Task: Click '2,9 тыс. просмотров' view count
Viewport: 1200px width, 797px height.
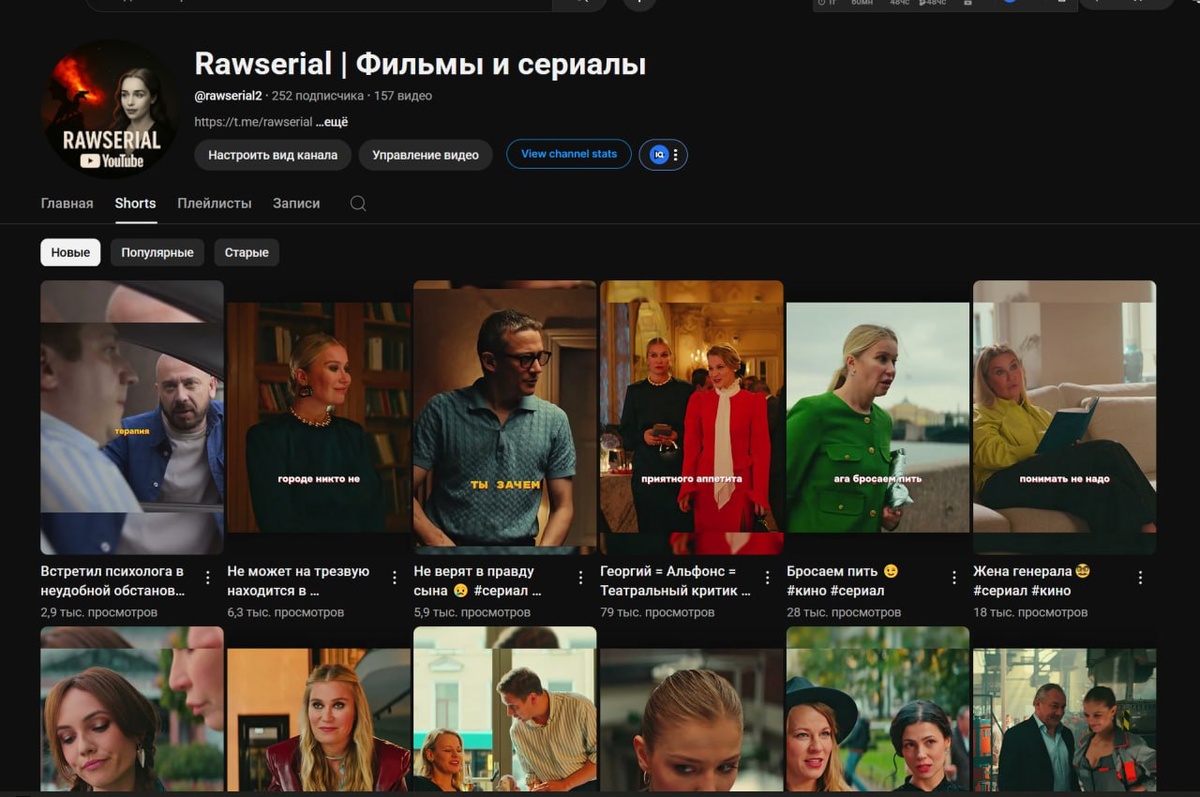Action: coord(100,612)
